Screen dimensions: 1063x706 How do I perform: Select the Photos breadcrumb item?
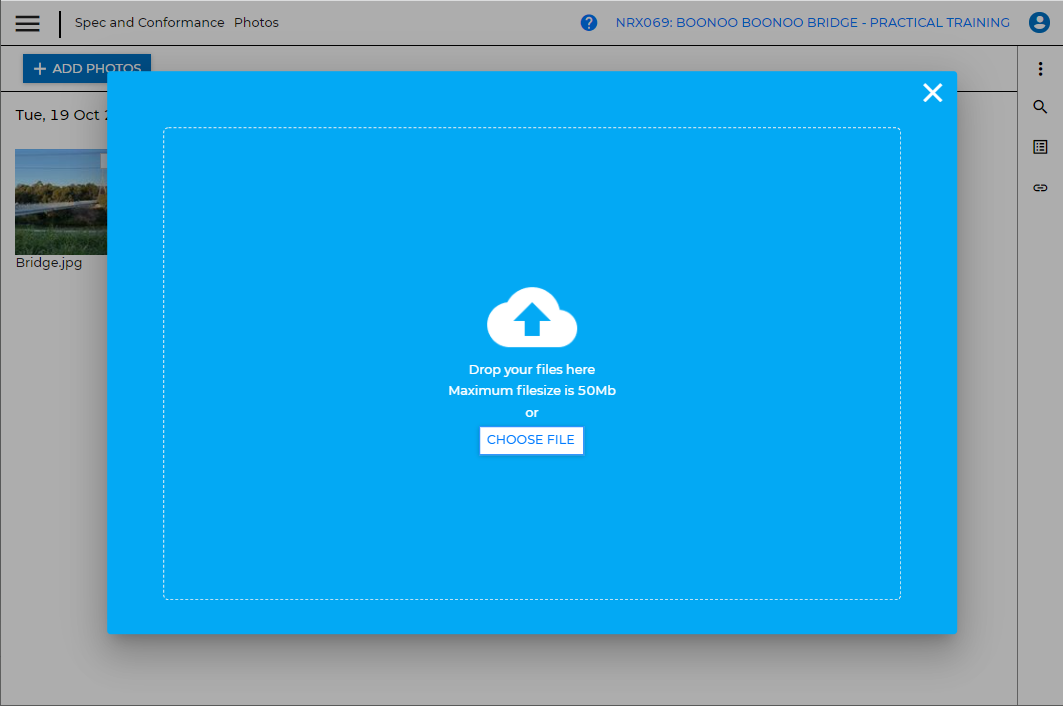coord(256,23)
